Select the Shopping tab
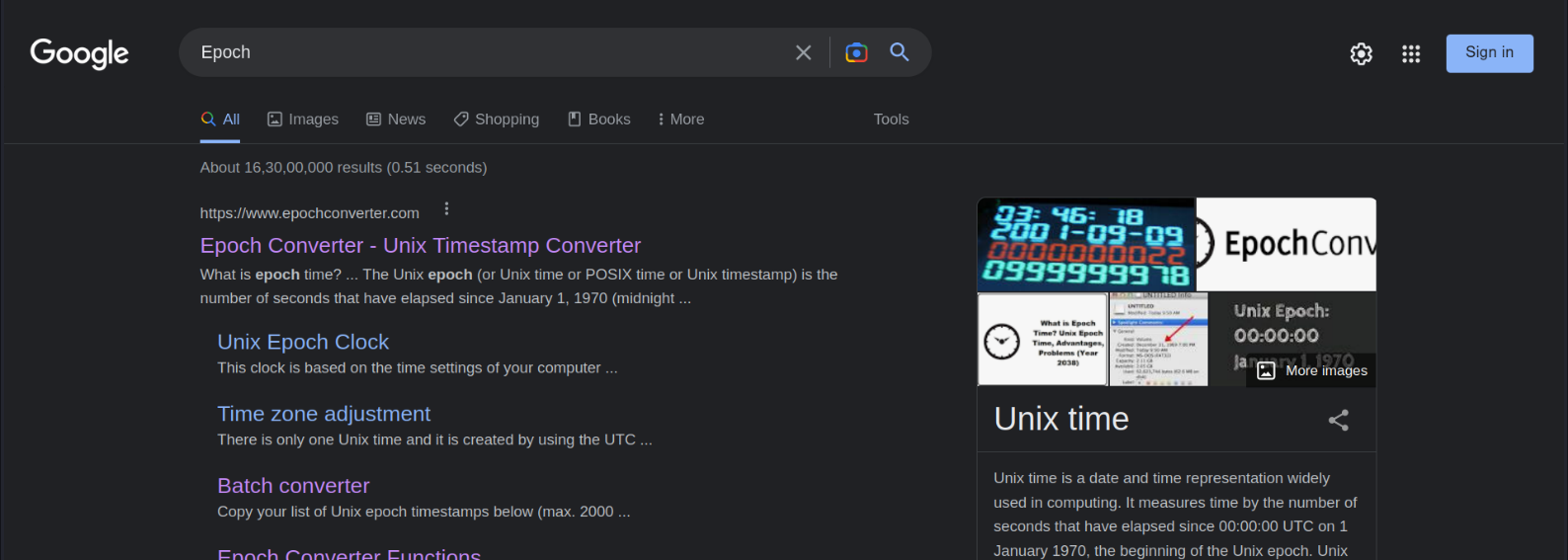This screenshot has width=1568, height=560. pos(497,120)
